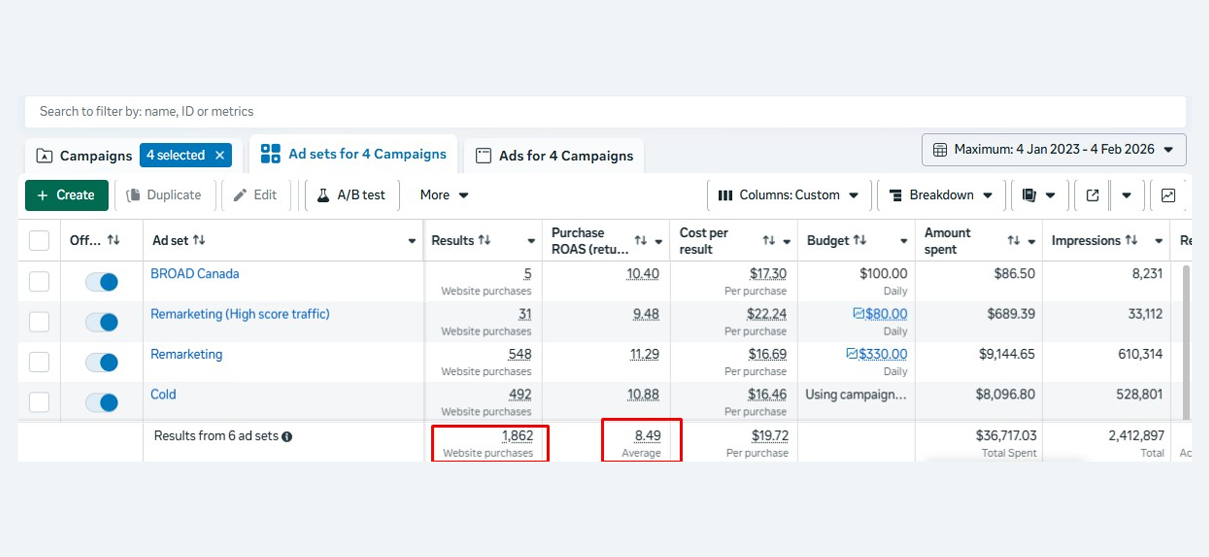Check the select-all checkbox in header
The image size is (1209, 557).
39,241
